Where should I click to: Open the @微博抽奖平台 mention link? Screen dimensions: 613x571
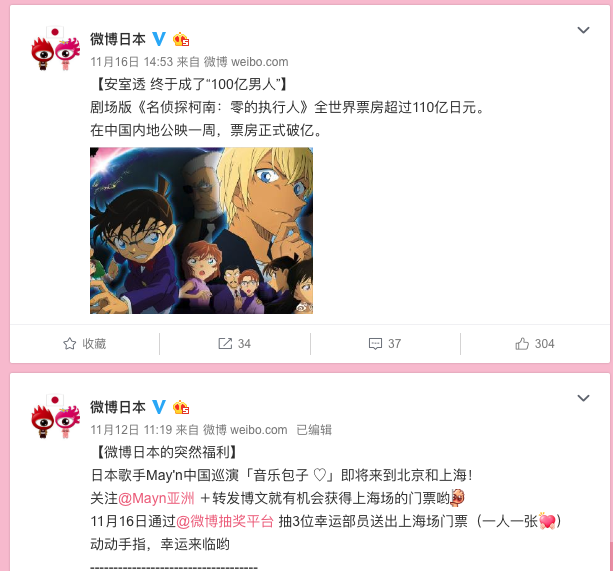point(225,521)
